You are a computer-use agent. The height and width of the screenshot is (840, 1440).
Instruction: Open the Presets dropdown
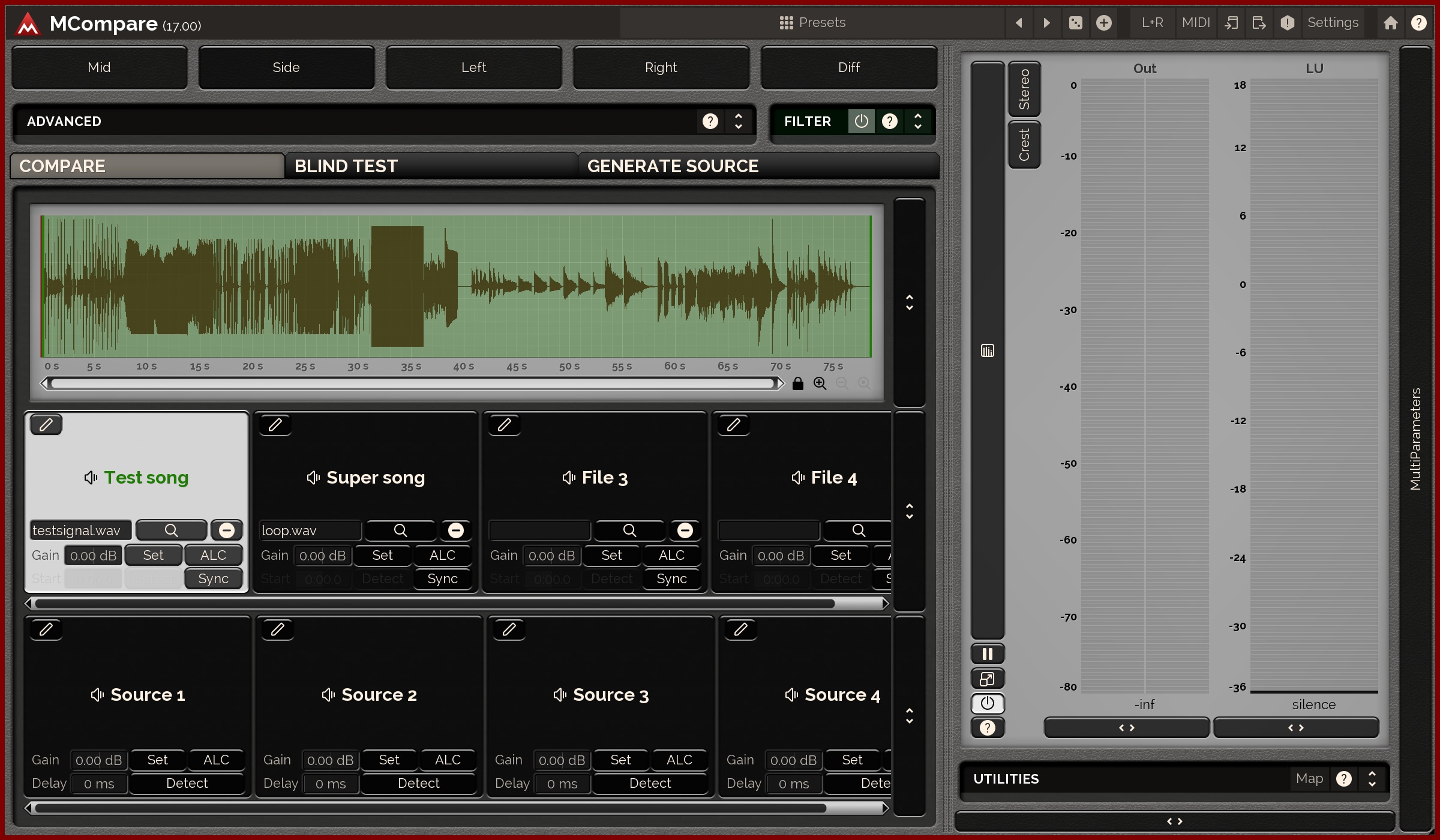812,23
